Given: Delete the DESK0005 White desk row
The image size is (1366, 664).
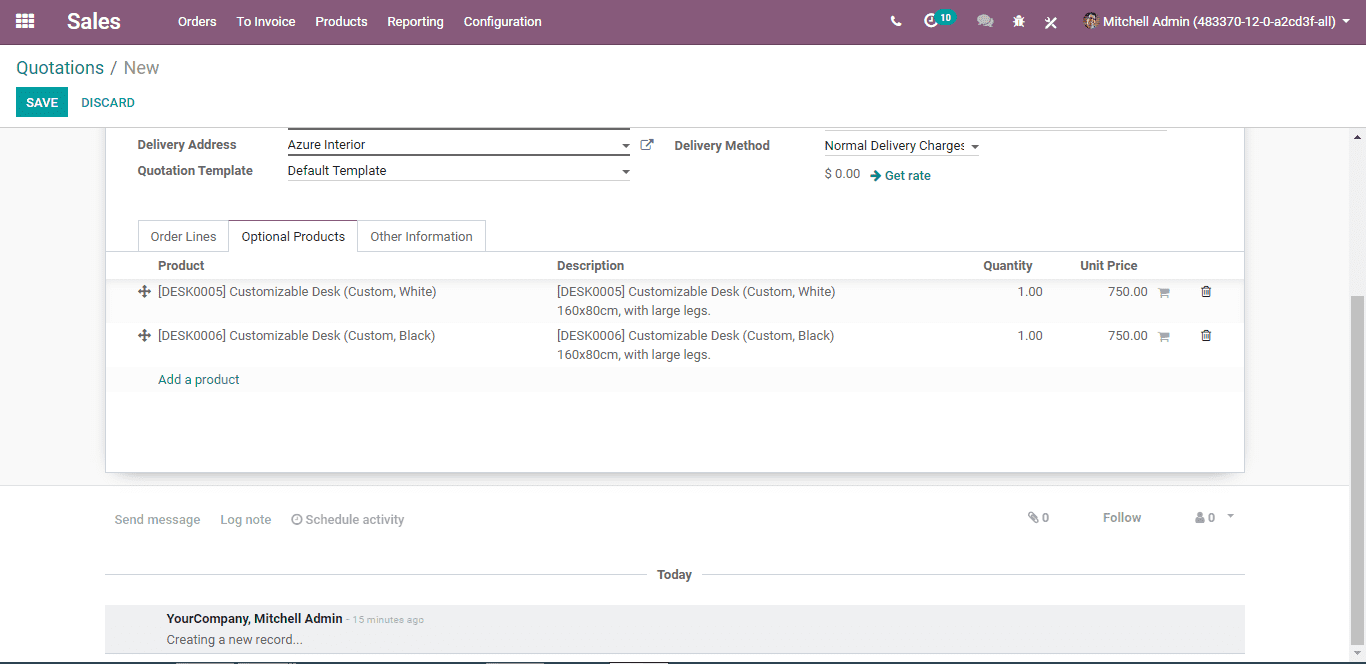Looking at the screenshot, I should coord(1206,292).
